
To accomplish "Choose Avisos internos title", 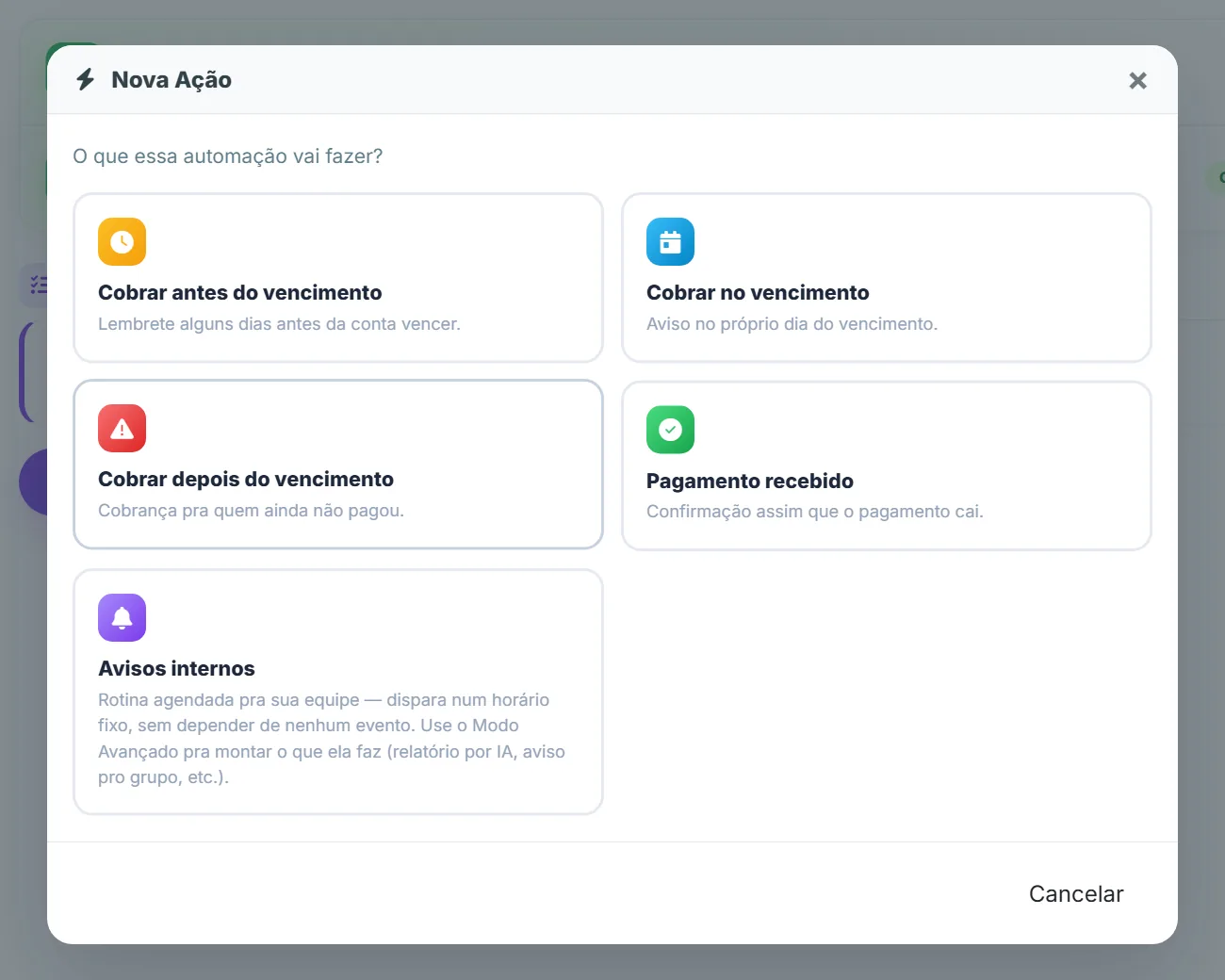I will point(176,668).
